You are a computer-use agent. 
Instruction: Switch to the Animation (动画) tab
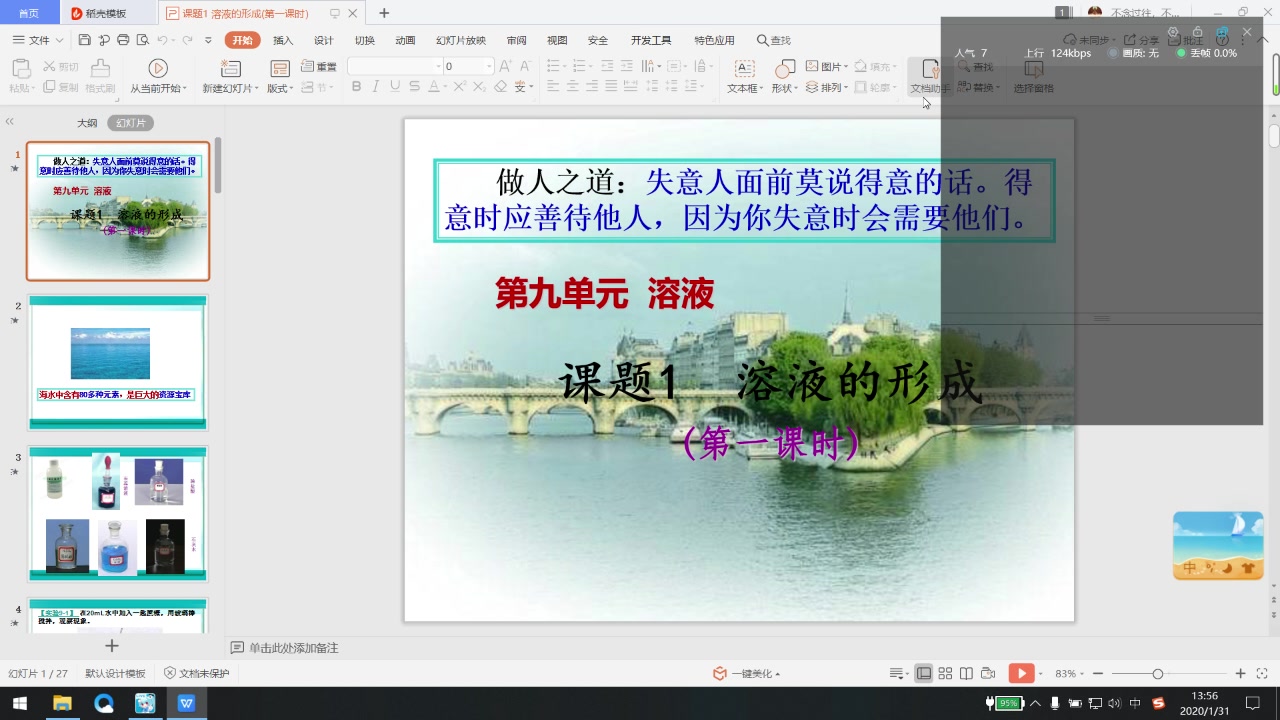[405, 40]
